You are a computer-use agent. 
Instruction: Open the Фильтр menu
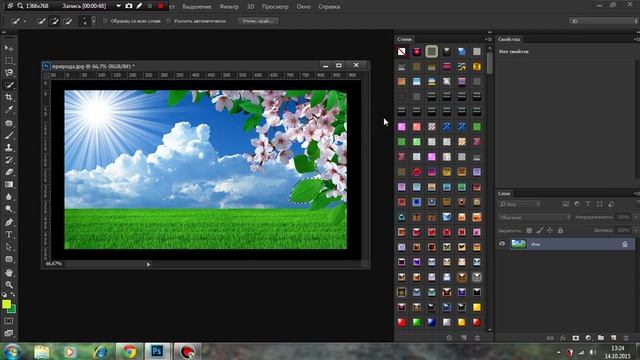tap(229, 7)
